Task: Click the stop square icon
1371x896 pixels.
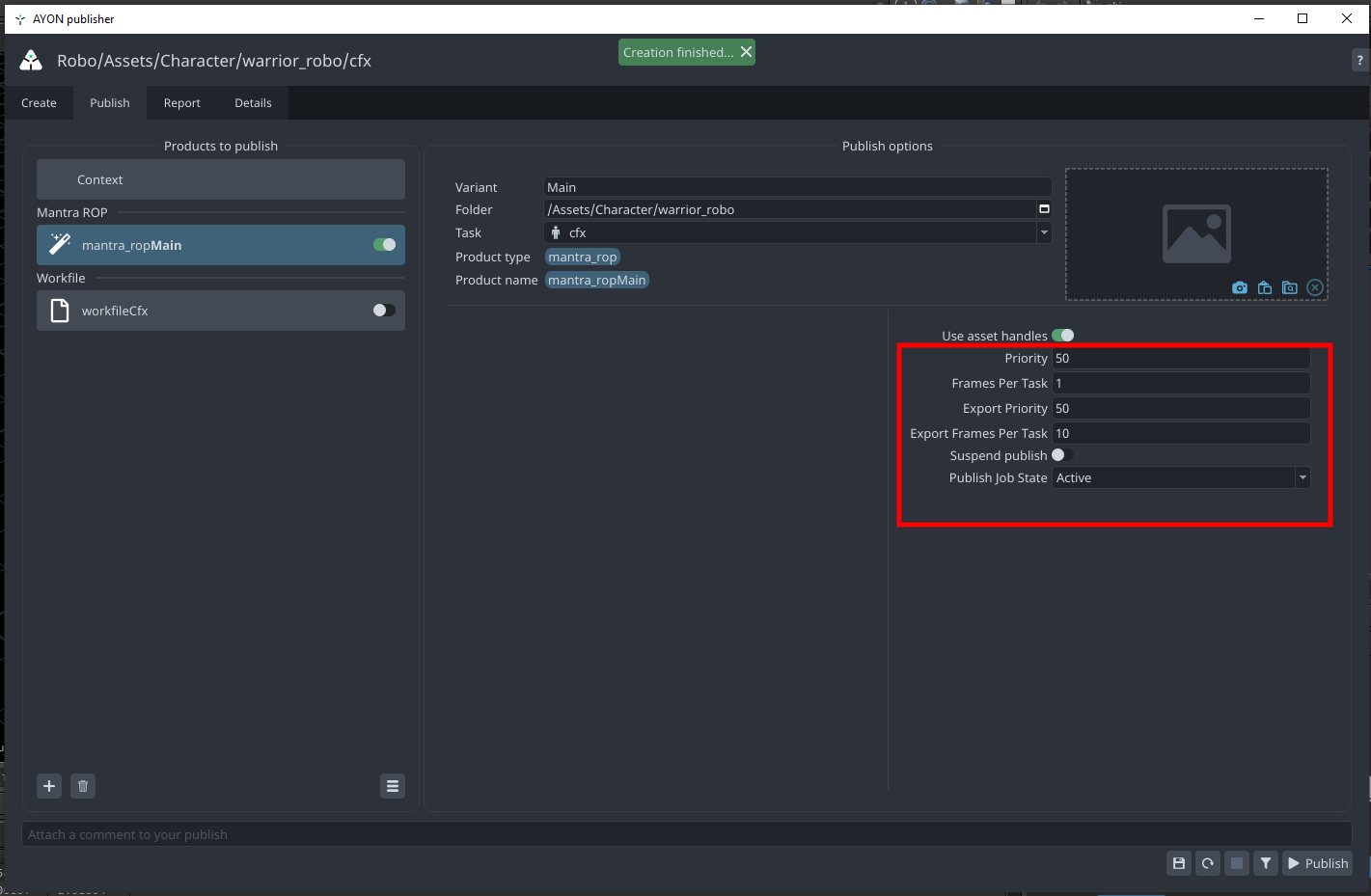Action: click(x=1237, y=863)
